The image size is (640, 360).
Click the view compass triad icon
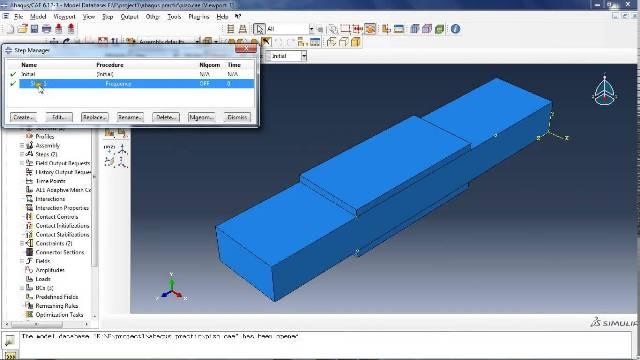point(604,90)
